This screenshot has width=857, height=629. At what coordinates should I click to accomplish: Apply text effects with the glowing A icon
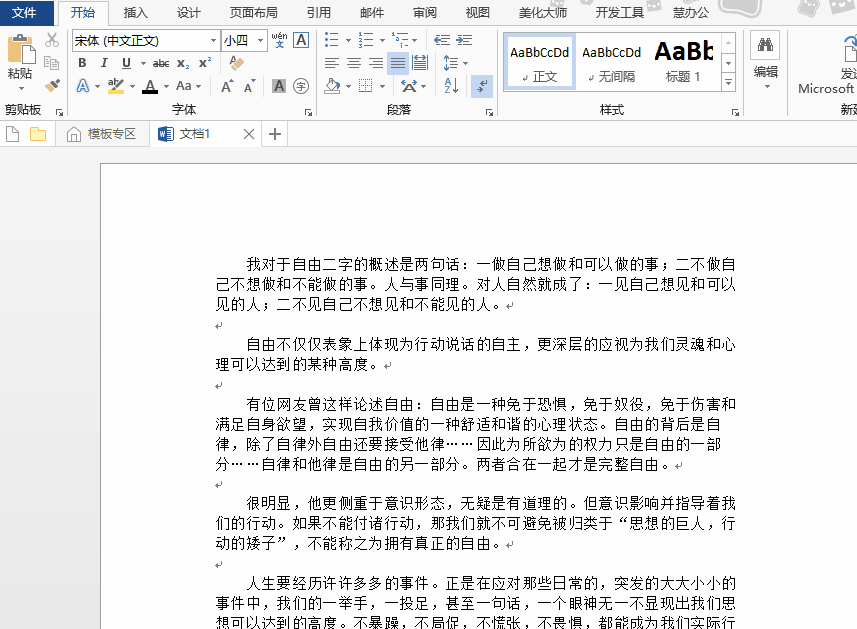[83, 86]
